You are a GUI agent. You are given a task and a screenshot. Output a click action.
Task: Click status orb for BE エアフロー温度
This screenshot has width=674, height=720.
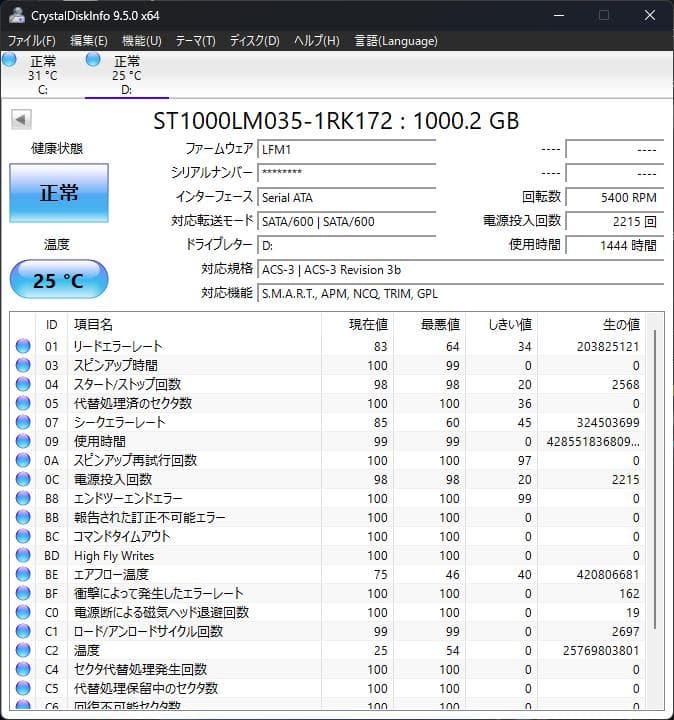[x=23, y=574]
